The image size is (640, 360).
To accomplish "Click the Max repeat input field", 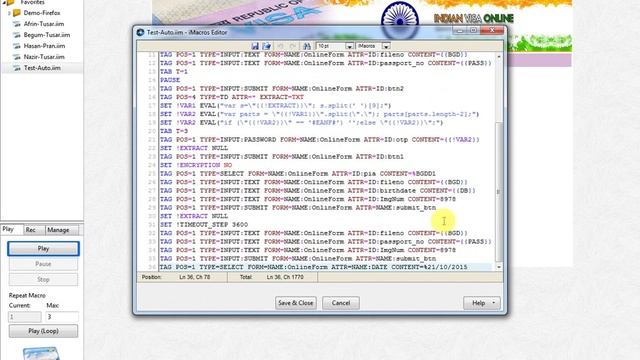I will (x=62, y=317).
